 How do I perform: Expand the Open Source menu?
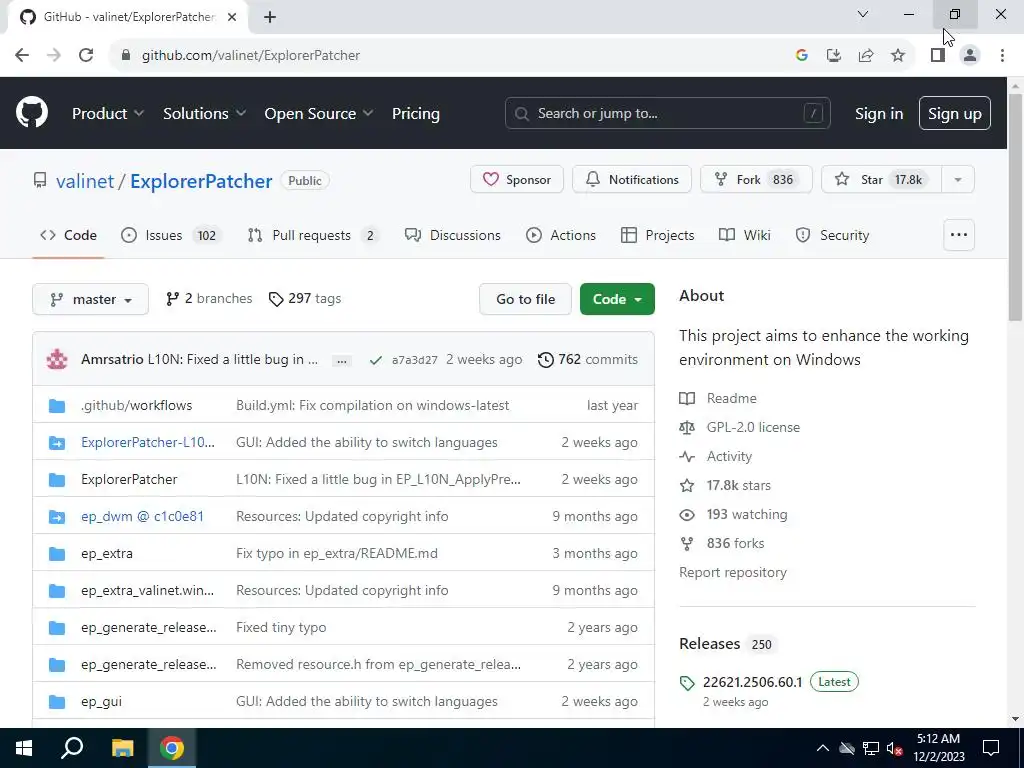(319, 114)
